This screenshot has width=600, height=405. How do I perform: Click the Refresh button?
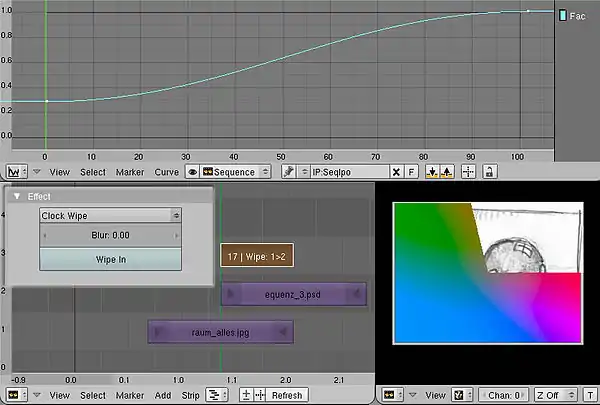click(287, 395)
